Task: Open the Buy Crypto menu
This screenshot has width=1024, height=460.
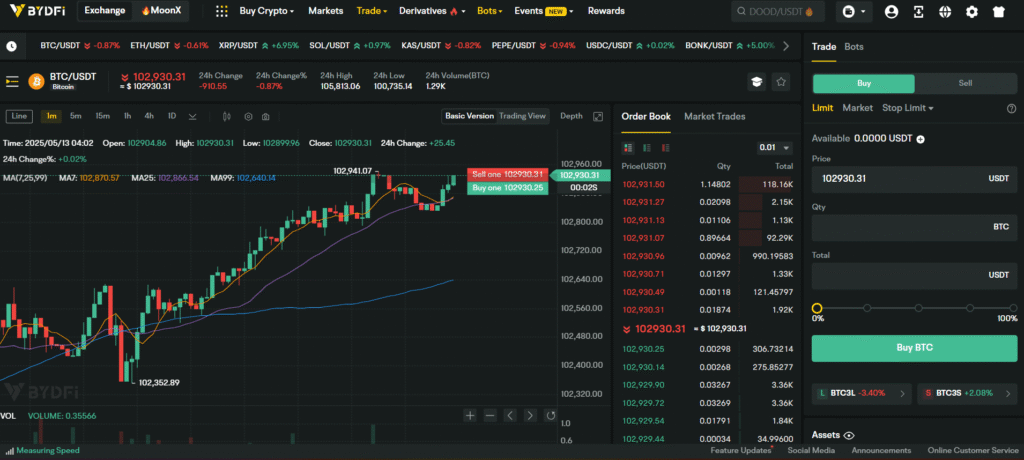Action: coord(266,11)
